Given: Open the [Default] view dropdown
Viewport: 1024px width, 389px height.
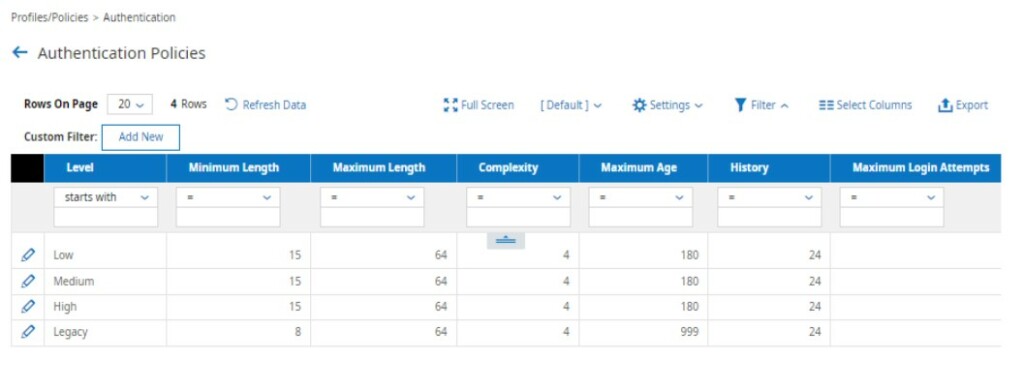Looking at the screenshot, I should coord(571,105).
